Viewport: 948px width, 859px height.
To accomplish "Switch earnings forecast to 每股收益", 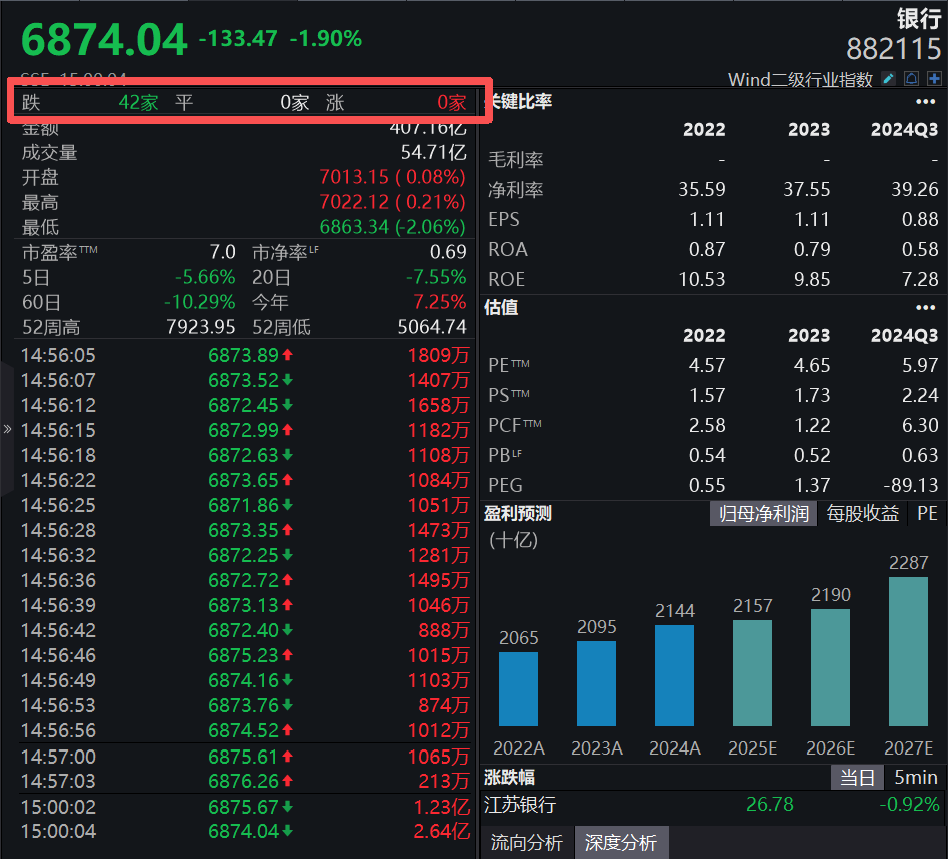I will 862,514.
